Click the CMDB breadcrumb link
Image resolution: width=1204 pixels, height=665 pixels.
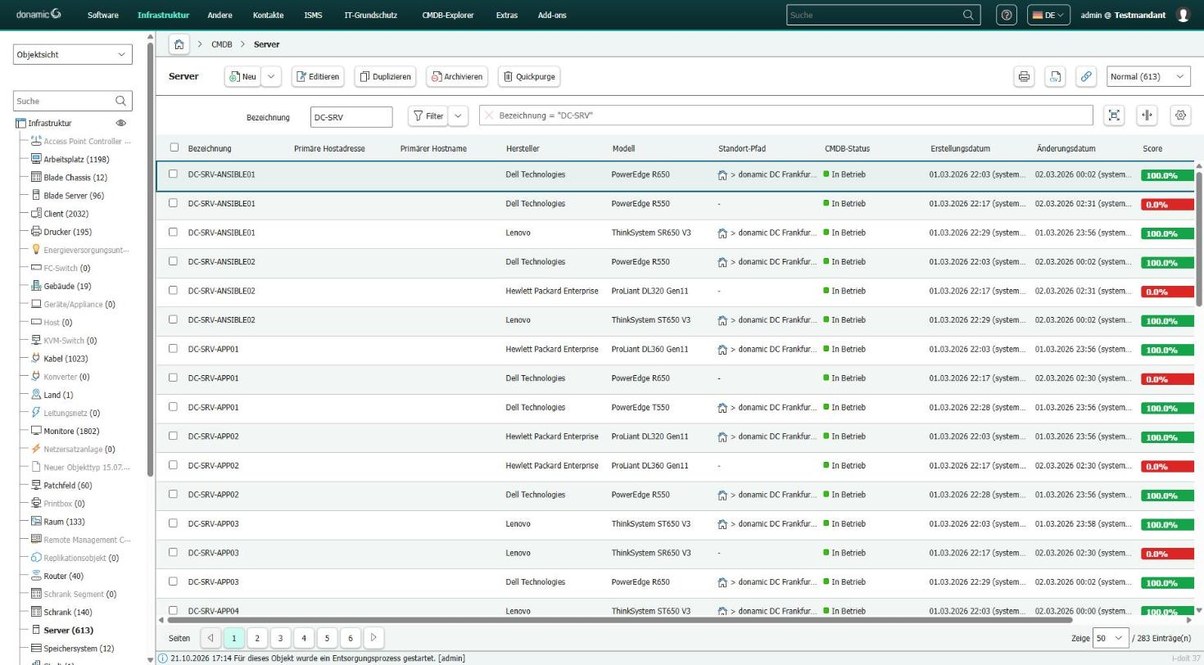222,44
